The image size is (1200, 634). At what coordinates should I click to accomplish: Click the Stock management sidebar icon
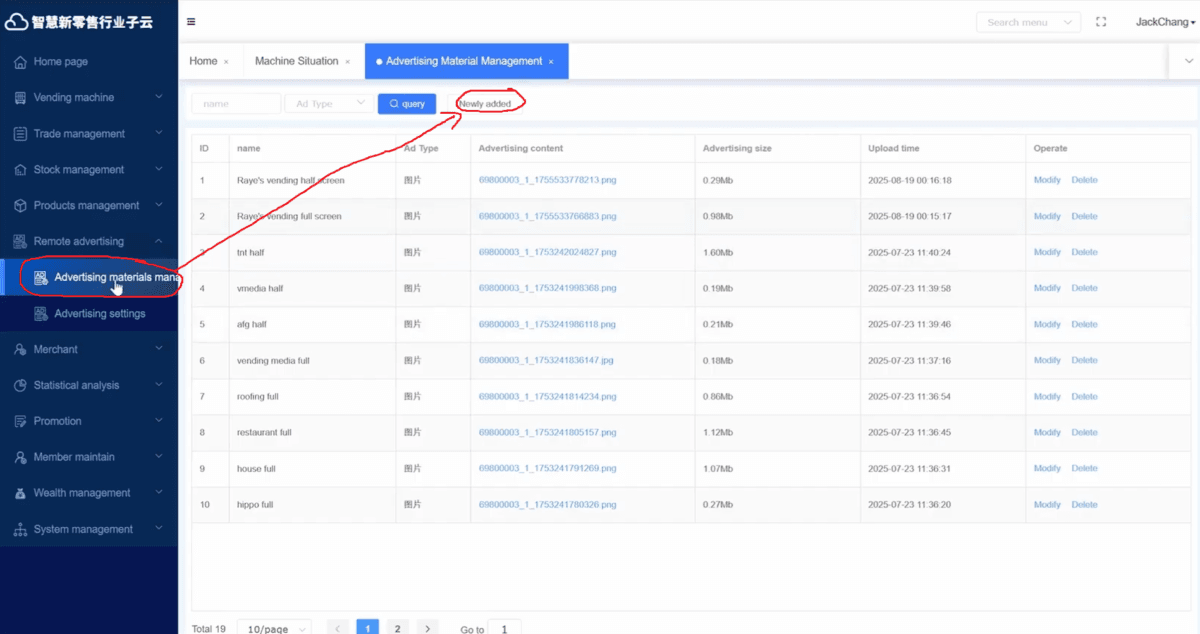click(20, 170)
